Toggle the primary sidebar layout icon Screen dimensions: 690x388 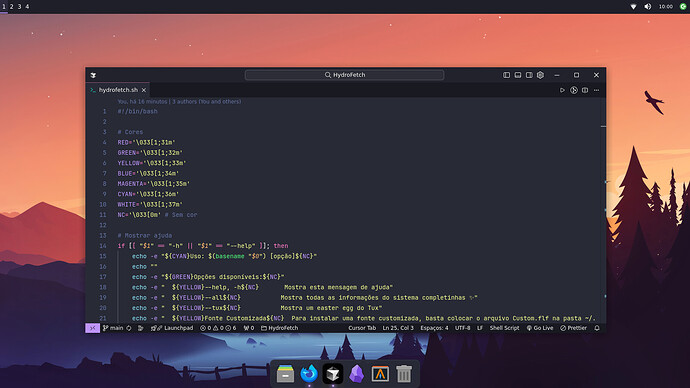506,75
